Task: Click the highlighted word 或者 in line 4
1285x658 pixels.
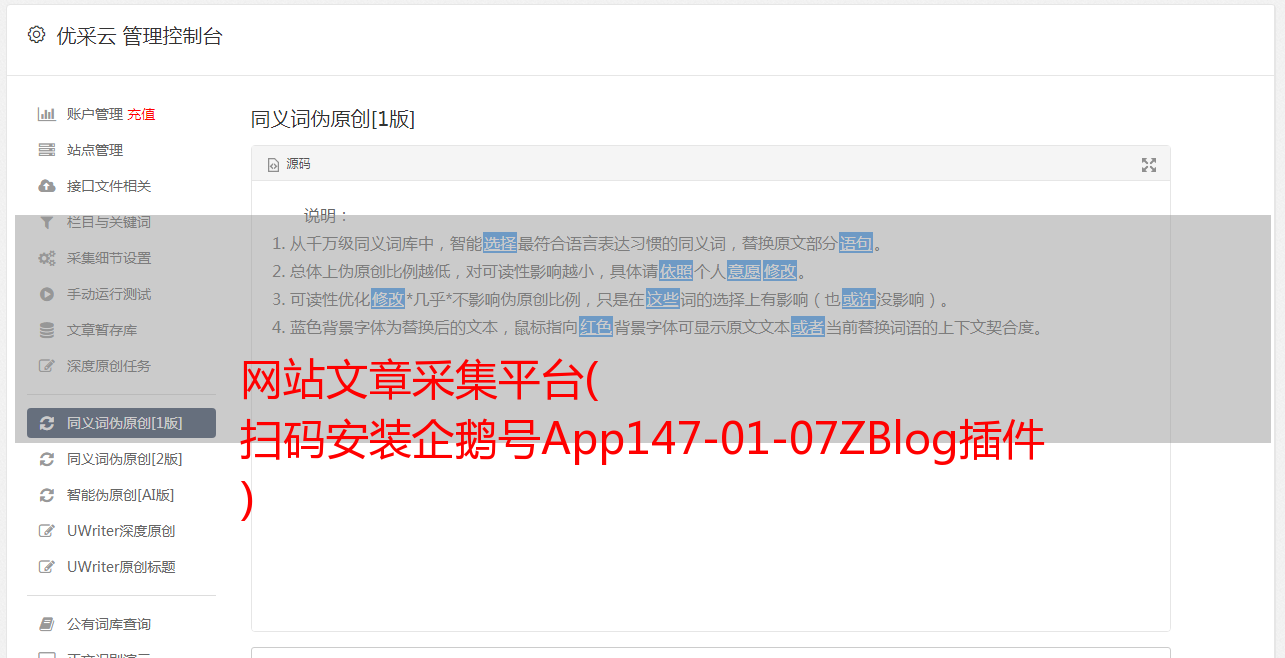Action: pyautogui.click(x=808, y=327)
